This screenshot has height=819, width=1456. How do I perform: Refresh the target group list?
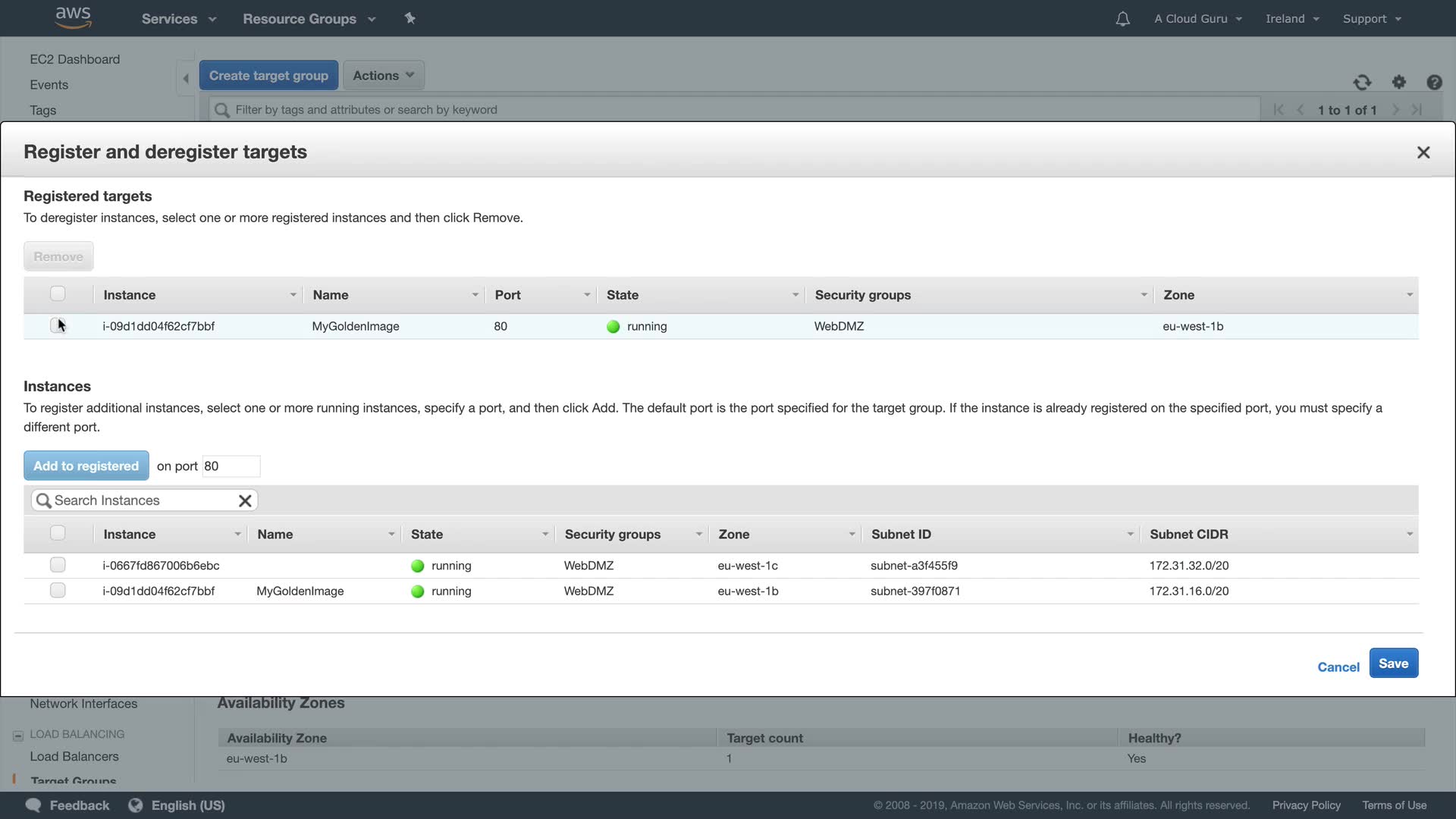[1362, 83]
